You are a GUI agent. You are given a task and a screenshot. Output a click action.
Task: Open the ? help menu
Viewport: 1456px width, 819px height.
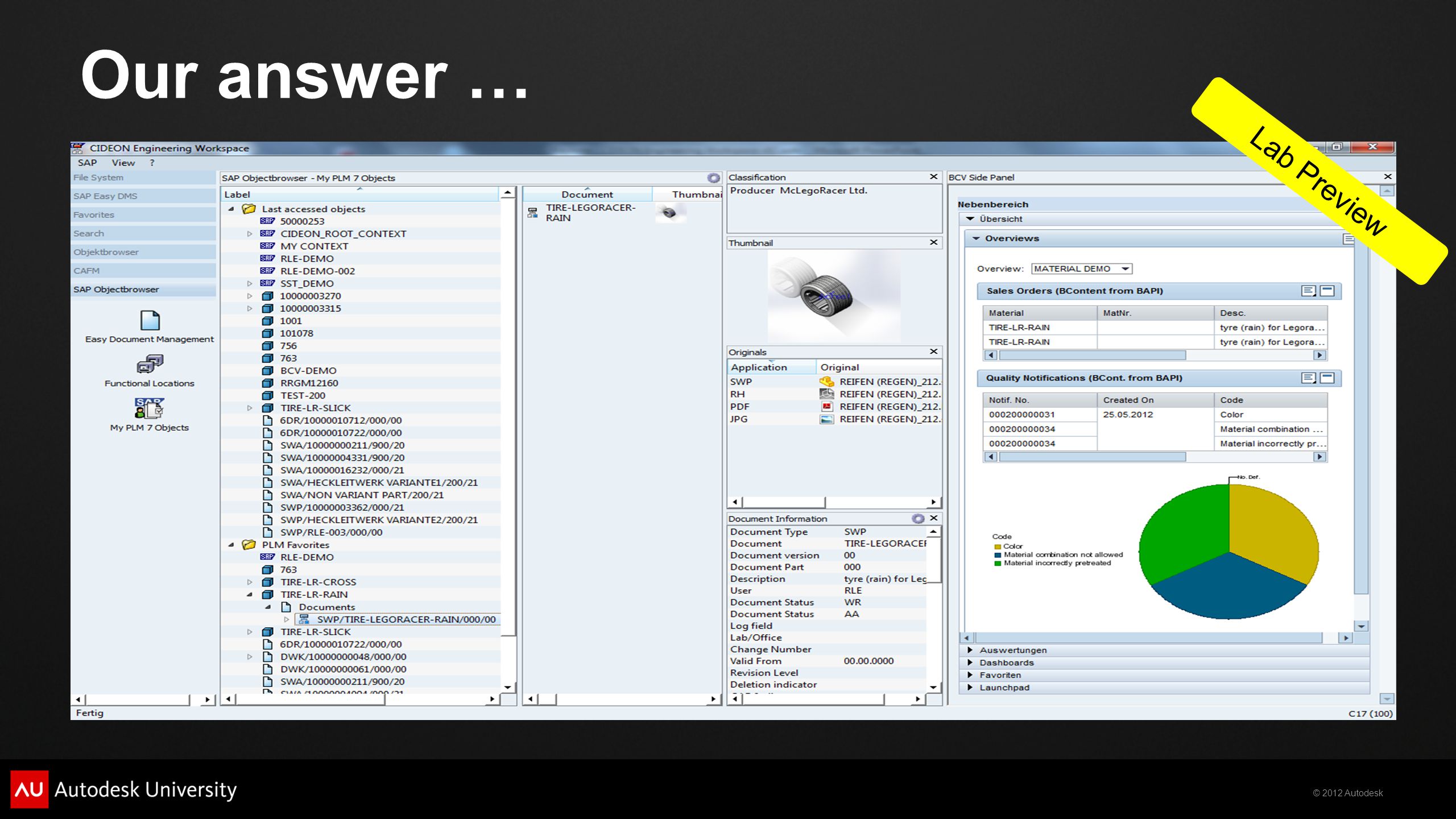(152, 163)
